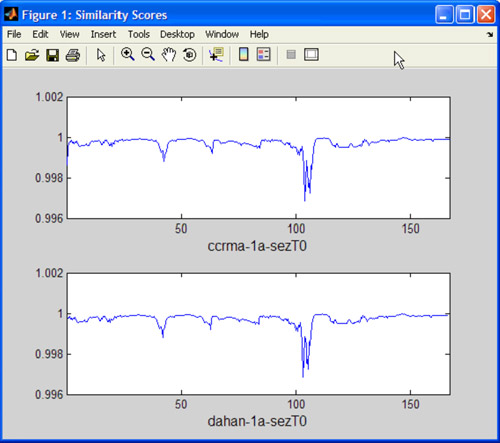The height and width of the screenshot is (443, 500).
Task: Expand the Insert menu
Action: tap(103, 34)
